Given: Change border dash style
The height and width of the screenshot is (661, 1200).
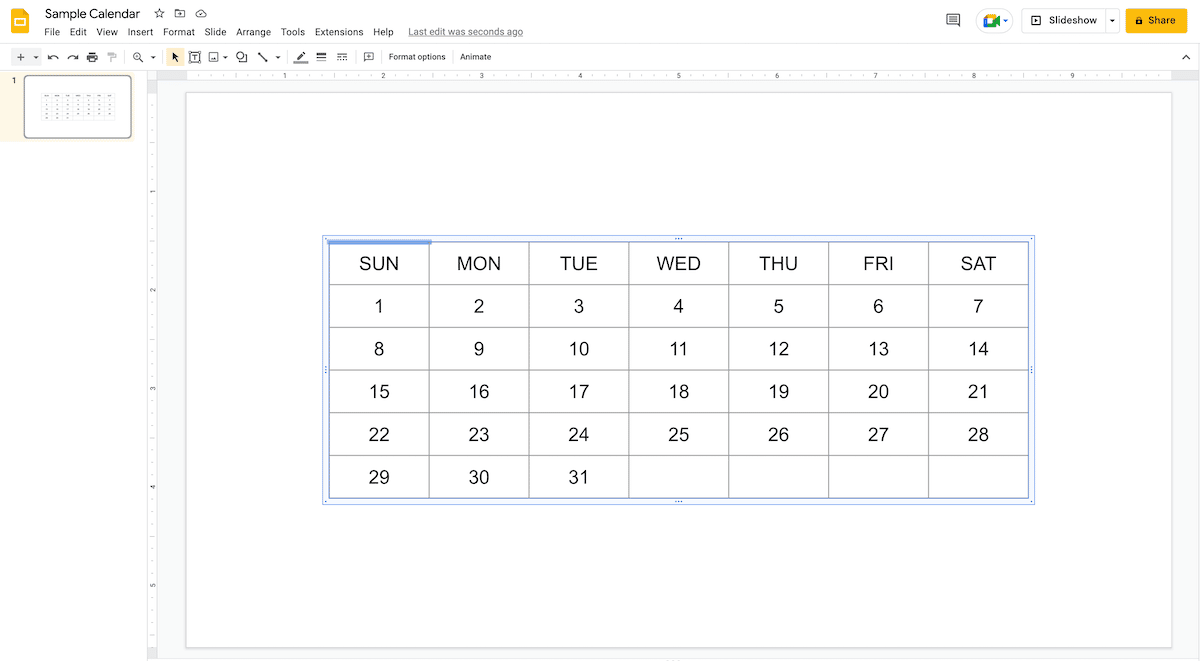Looking at the screenshot, I should click(342, 57).
